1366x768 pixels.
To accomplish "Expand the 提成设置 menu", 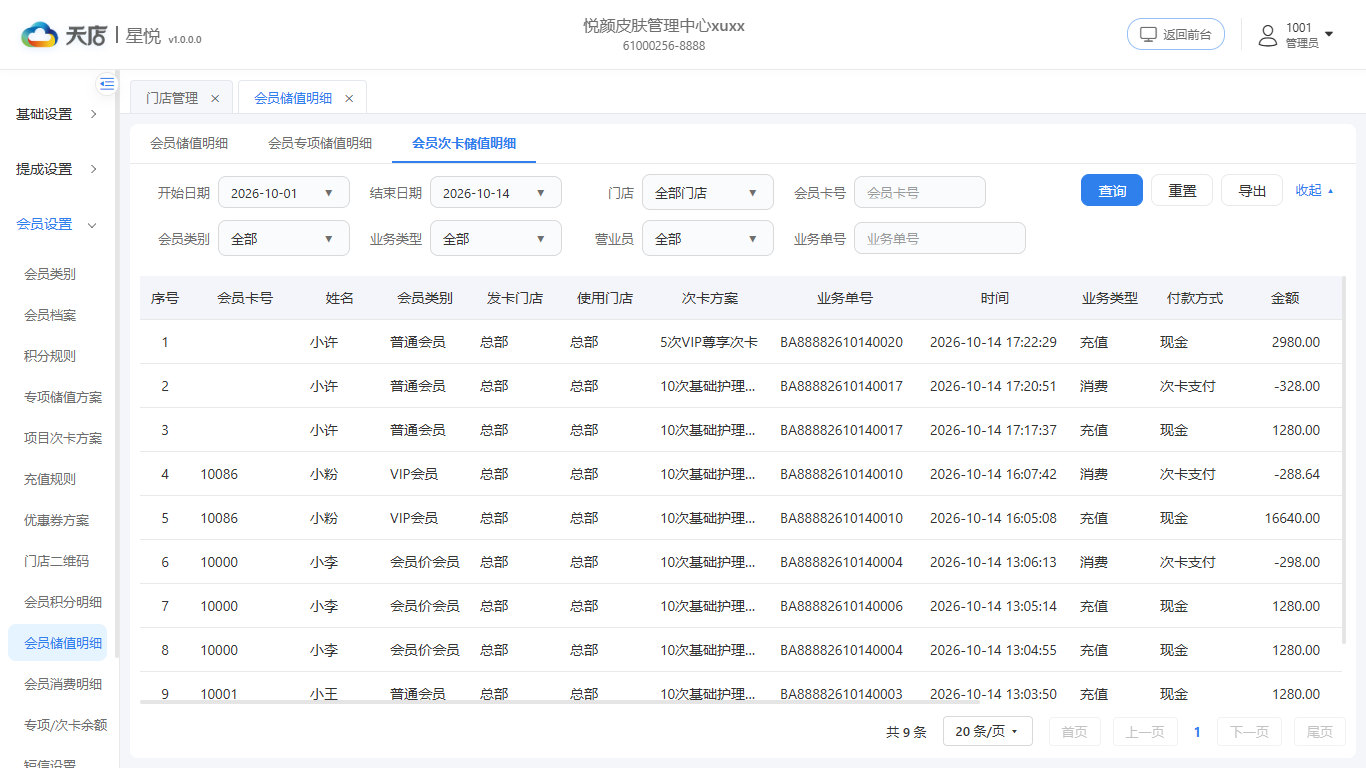I will click(x=57, y=169).
